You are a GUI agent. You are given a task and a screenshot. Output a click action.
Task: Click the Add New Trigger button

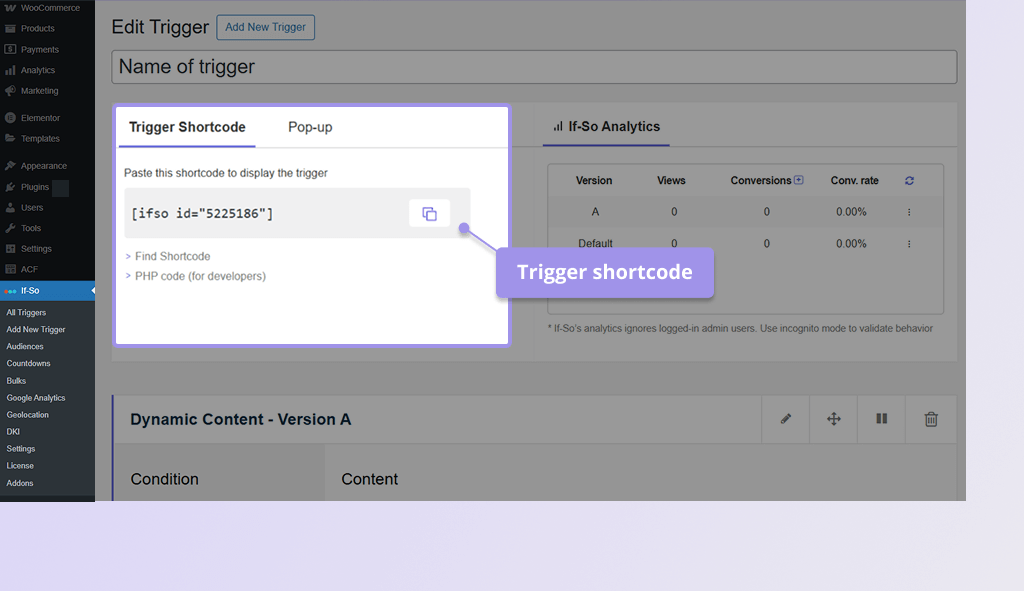265,27
